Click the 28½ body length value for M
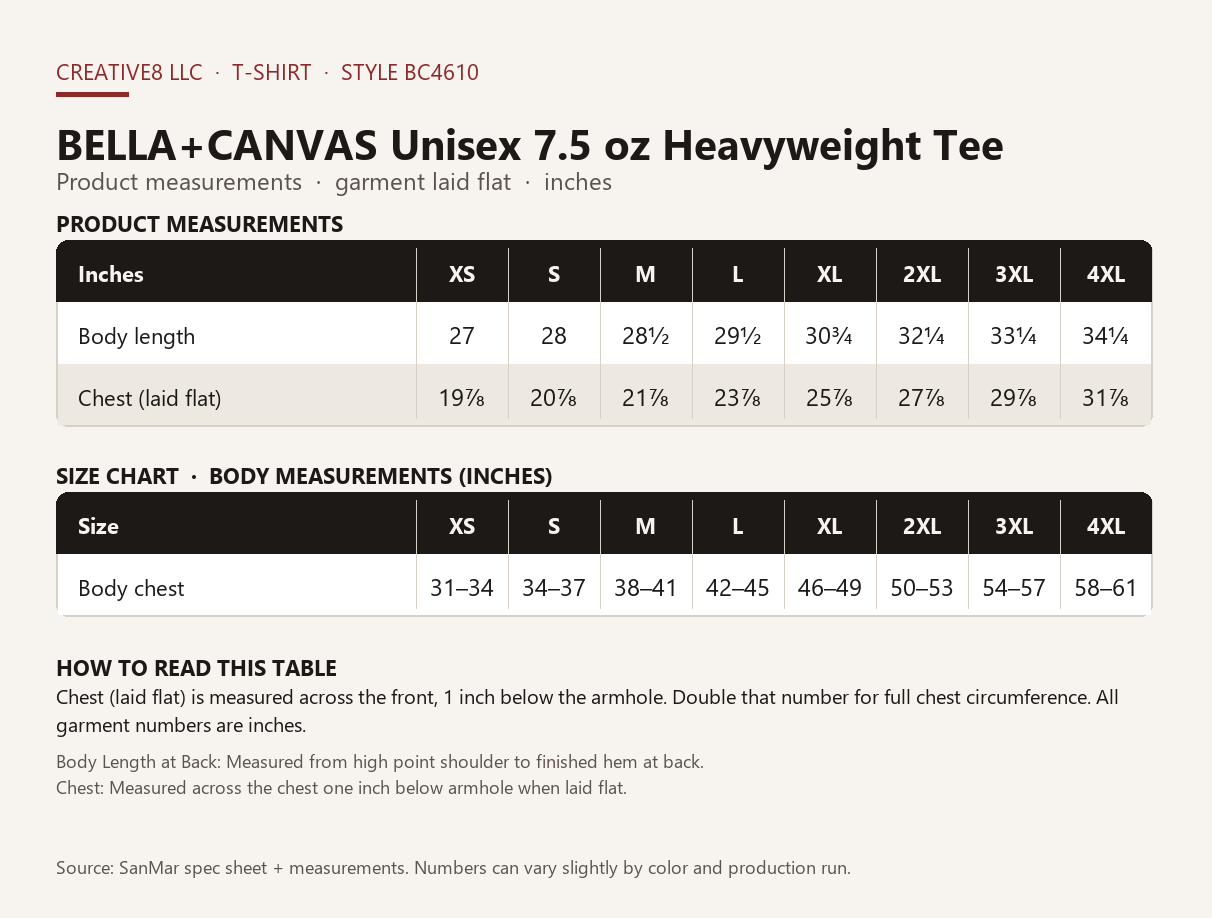 click(646, 336)
